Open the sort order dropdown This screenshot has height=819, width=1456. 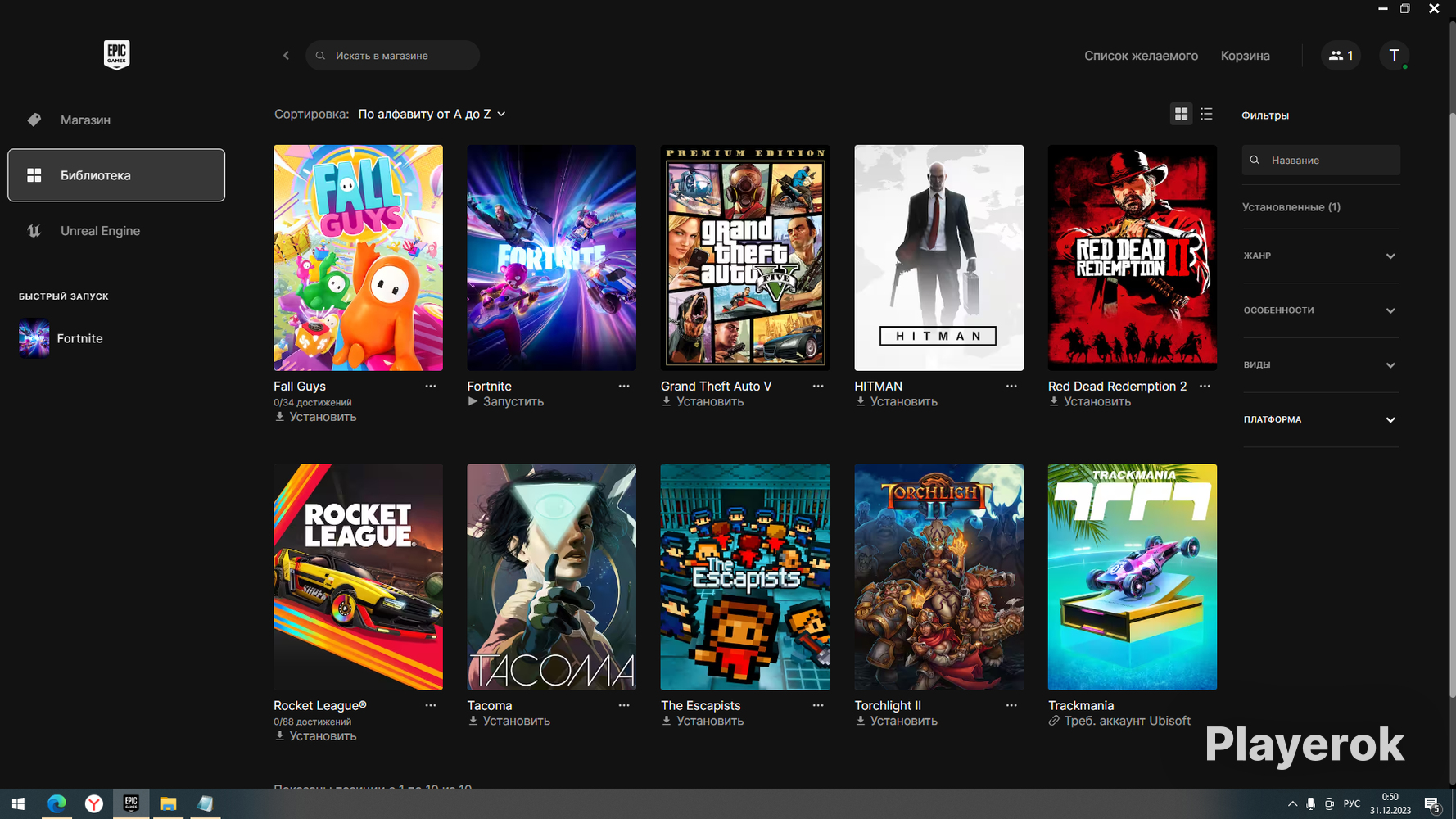point(432,115)
